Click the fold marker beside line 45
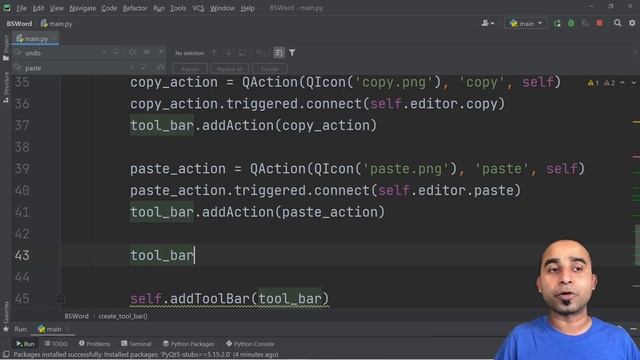640x360 pixels. click(x=60, y=299)
